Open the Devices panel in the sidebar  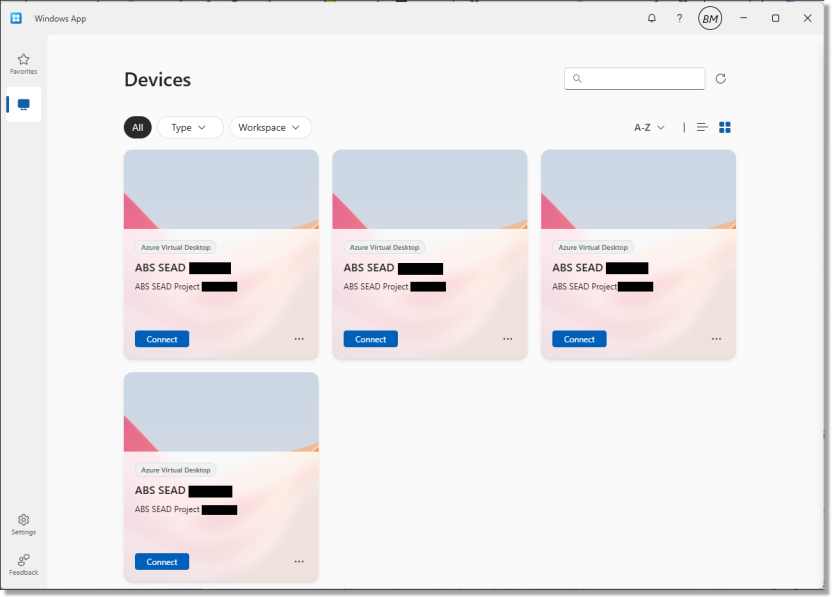click(x=22, y=104)
